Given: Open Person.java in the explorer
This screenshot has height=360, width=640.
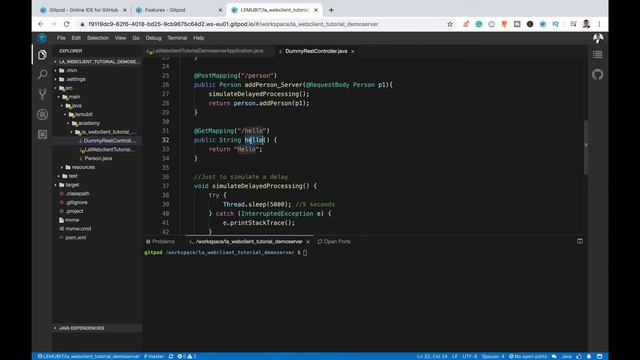Looking at the screenshot, I should tap(98, 158).
